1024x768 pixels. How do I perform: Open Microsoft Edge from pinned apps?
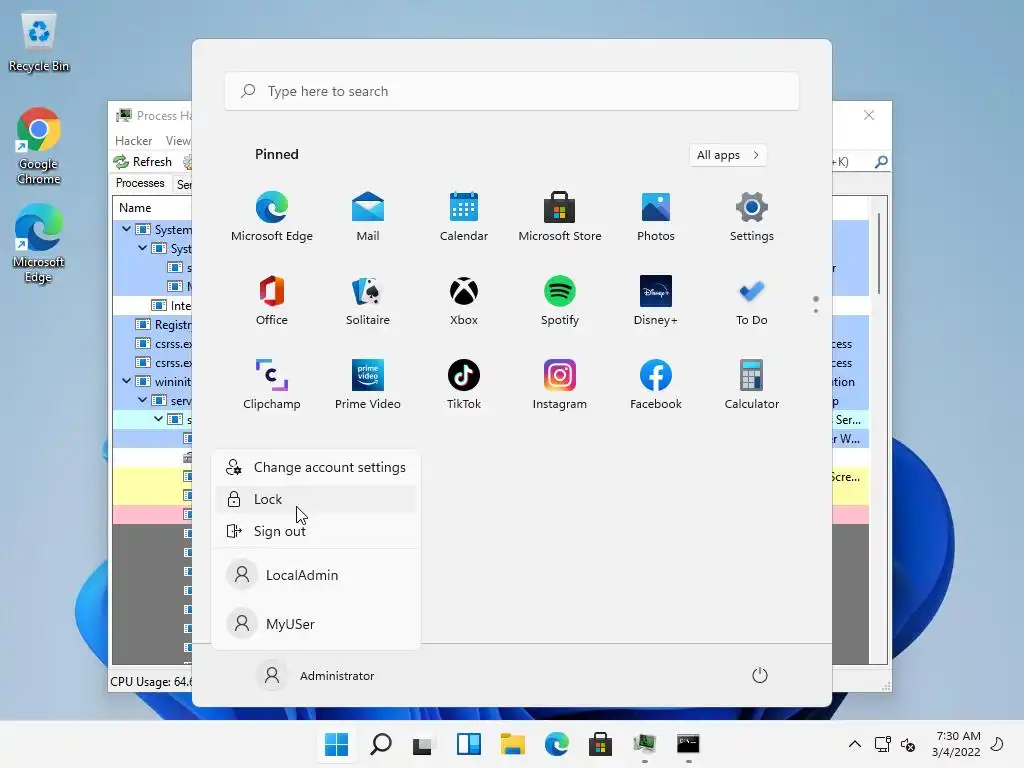pyautogui.click(x=272, y=216)
